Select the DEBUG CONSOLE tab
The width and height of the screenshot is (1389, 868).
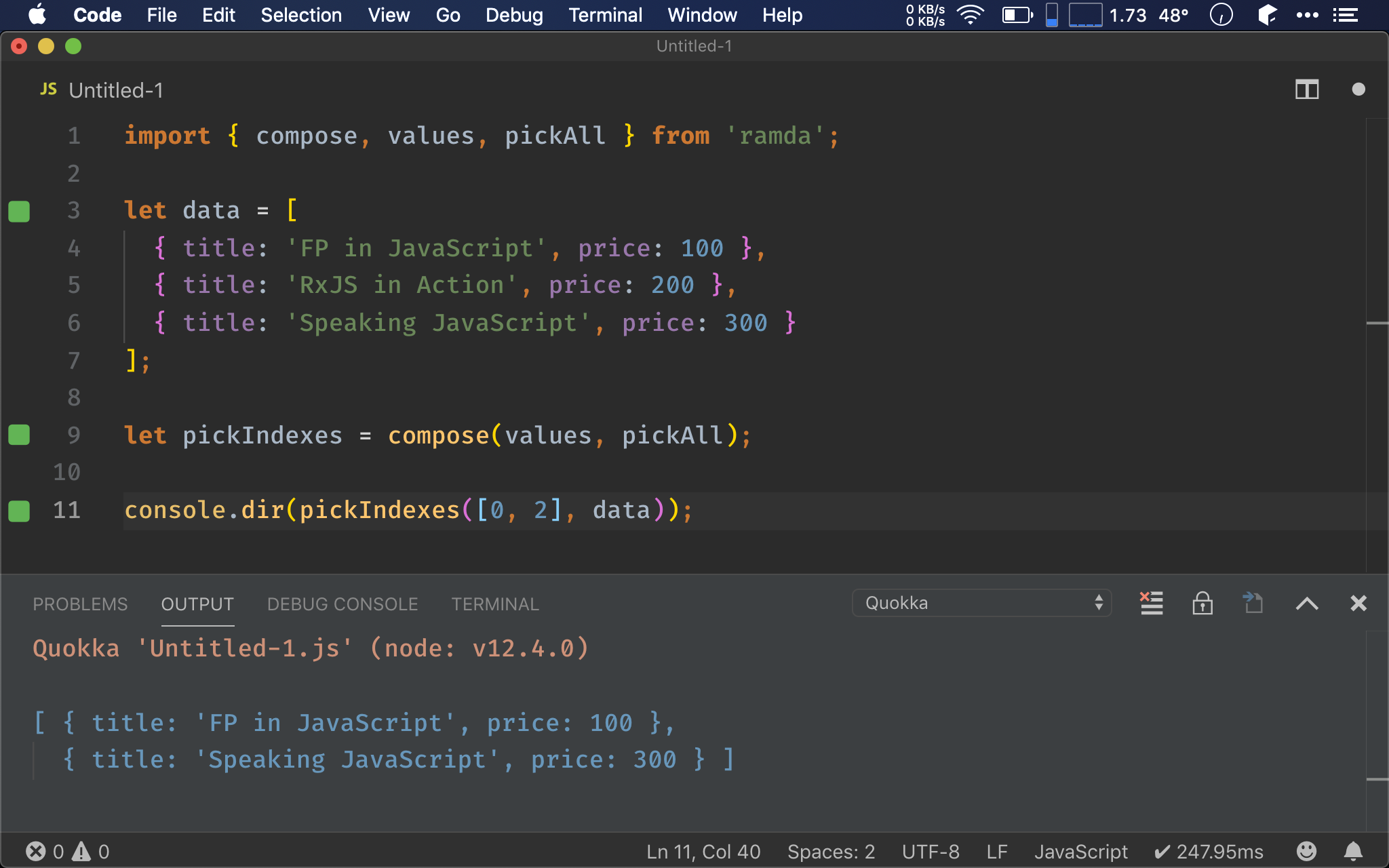coord(342,603)
